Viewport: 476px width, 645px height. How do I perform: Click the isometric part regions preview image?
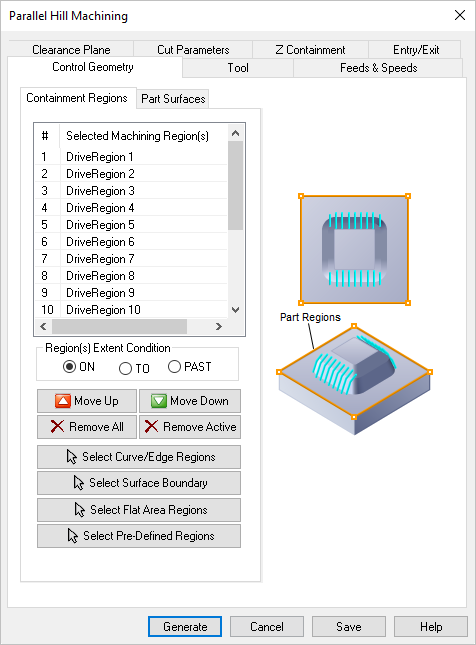[x=354, y=379]
